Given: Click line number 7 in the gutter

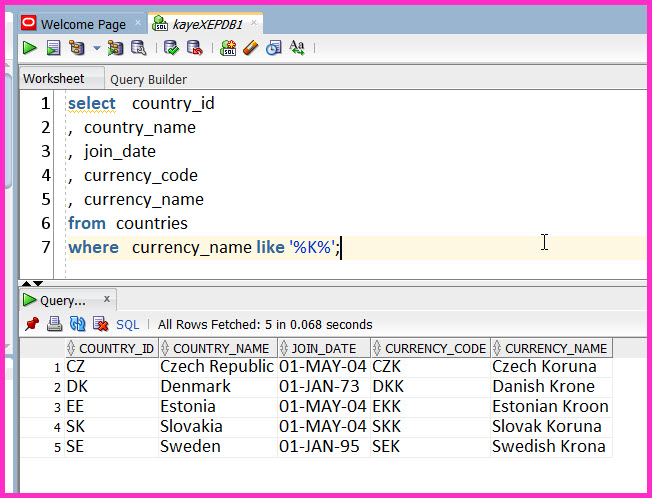Looking at the screenshot, I should click(46, 247).
